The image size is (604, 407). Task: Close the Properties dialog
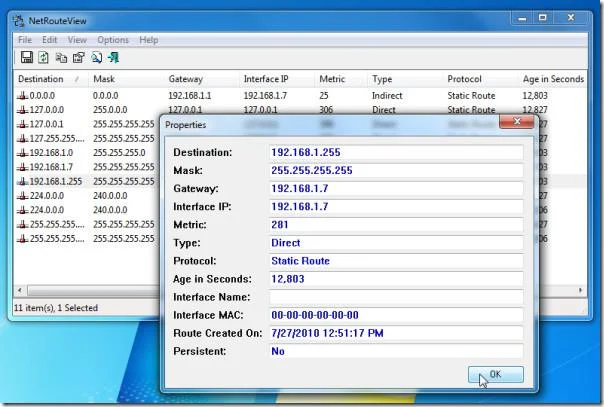[517, 122]
